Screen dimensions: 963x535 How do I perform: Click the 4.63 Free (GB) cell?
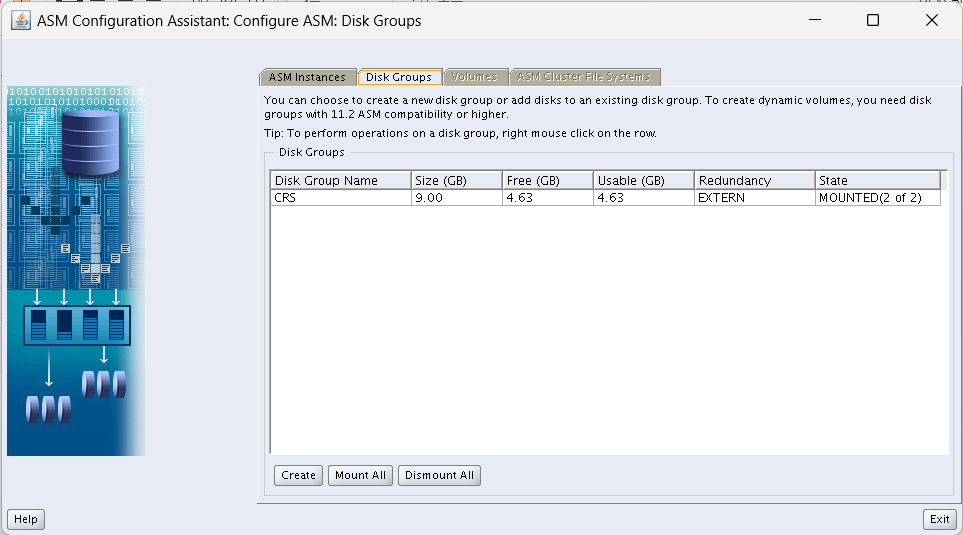point(548,197)
